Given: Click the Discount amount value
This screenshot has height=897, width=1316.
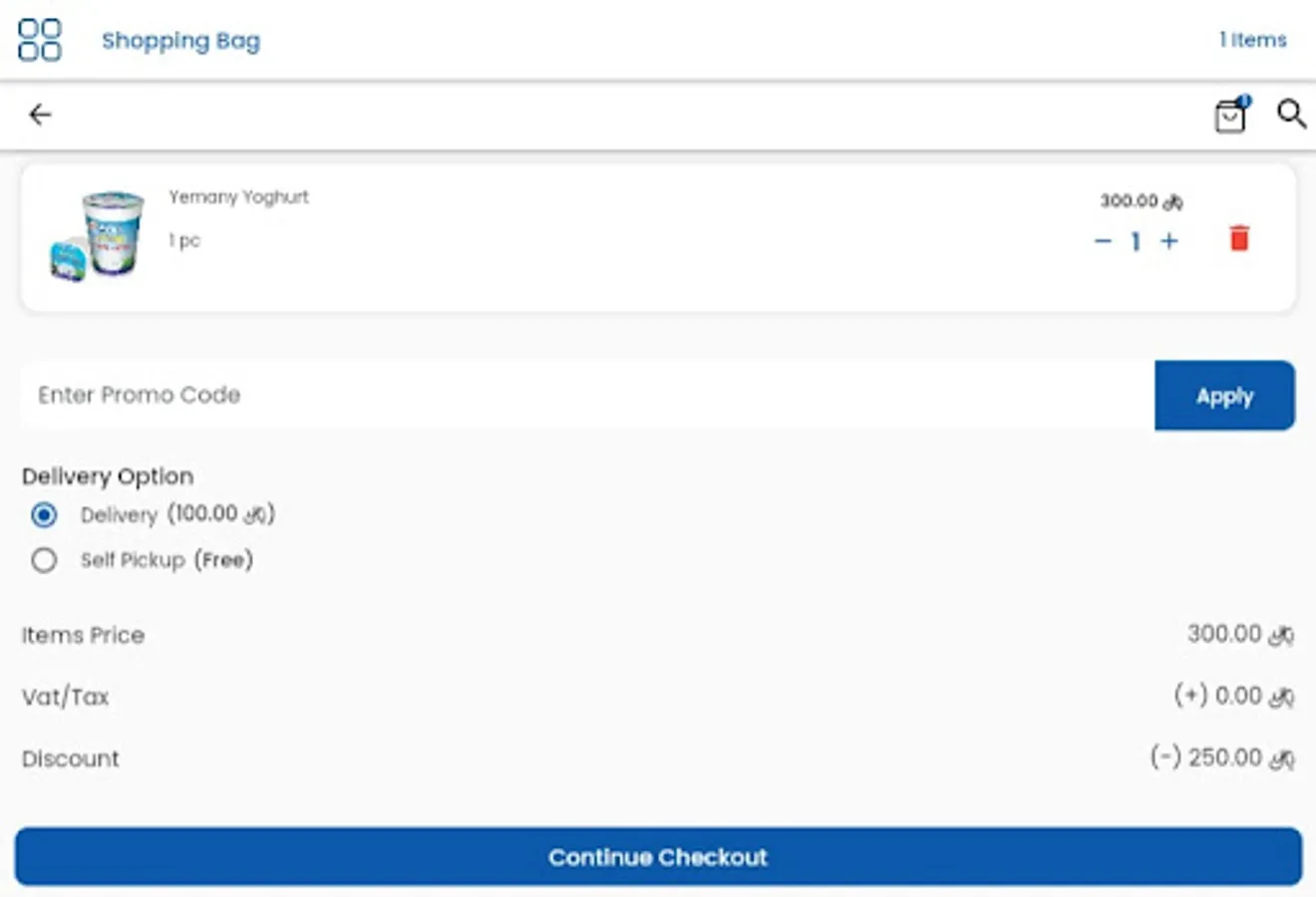Looking at the screenshot, I should pos(1221,758).
